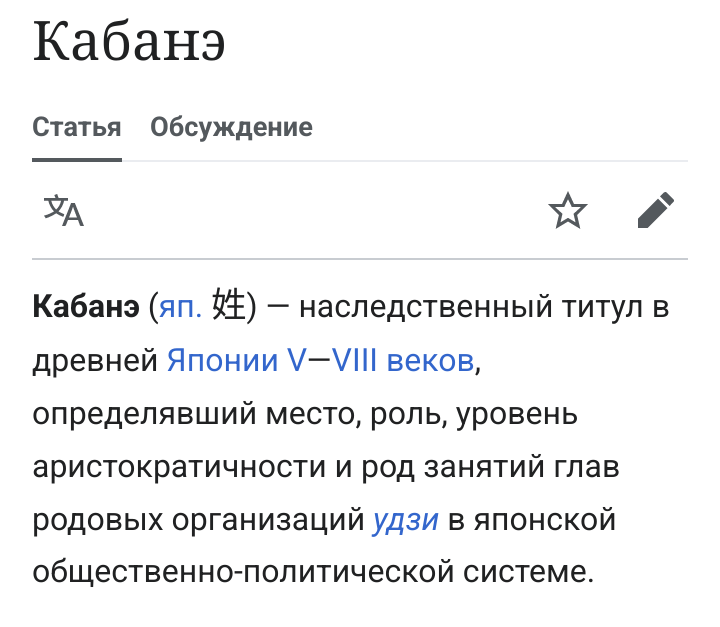Select the Статья tab
Viewport: 720px width, 627px height.
77,127
